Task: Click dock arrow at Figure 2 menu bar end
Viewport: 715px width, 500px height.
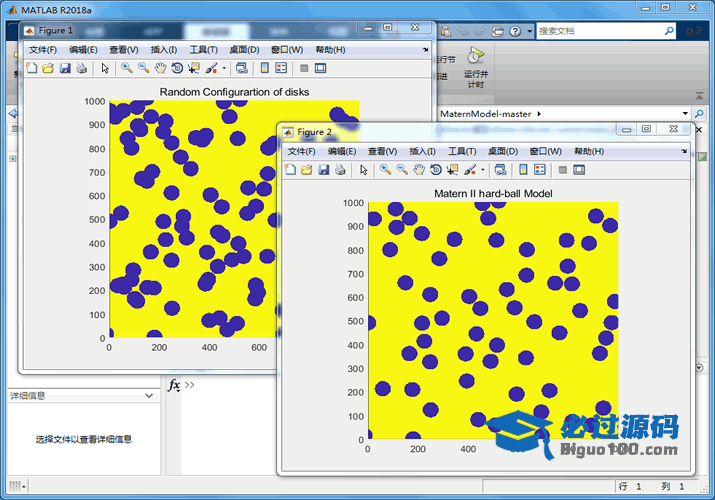Action: coord(684,151)
